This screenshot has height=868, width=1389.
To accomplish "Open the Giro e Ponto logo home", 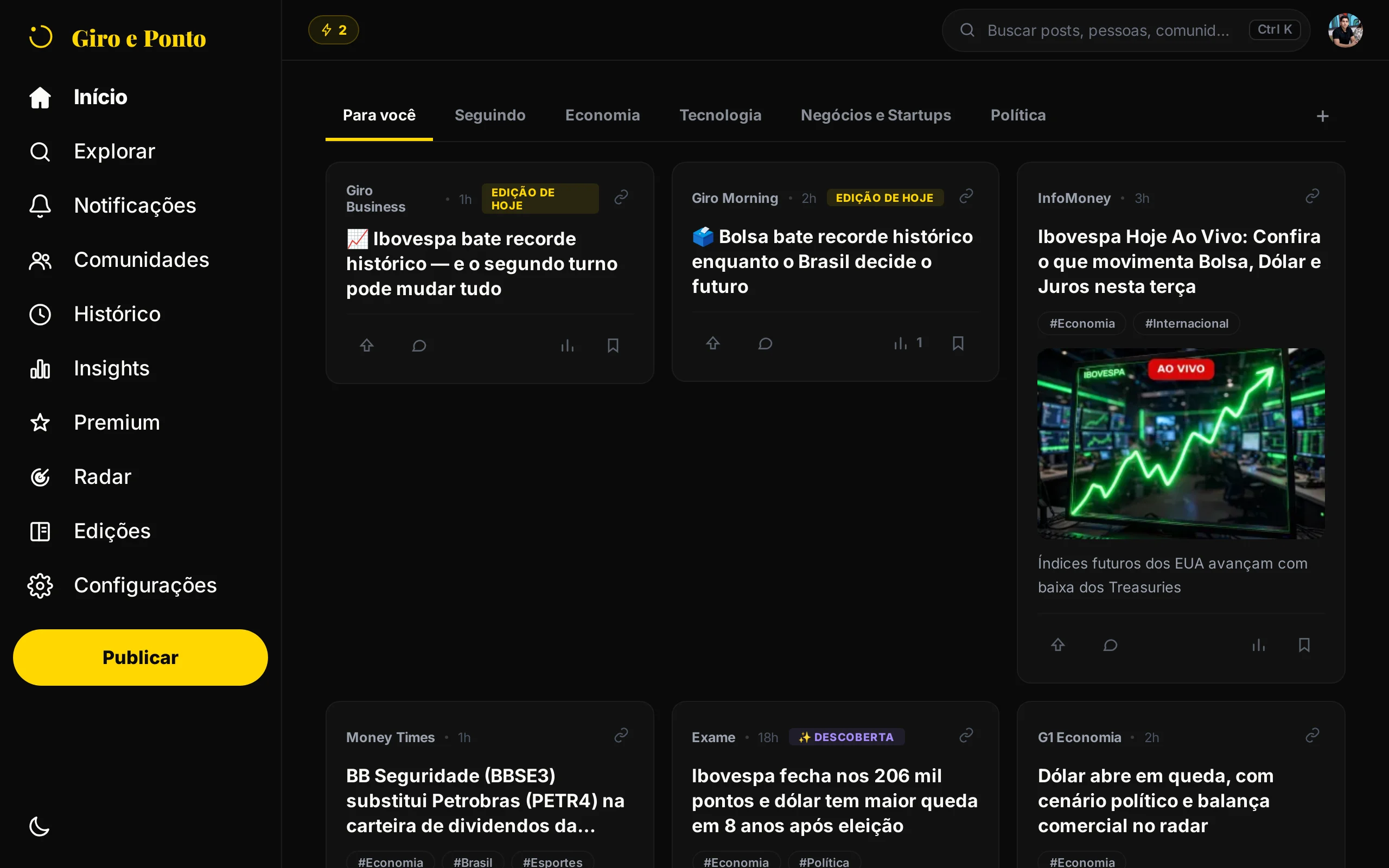I will click(118, 38).
